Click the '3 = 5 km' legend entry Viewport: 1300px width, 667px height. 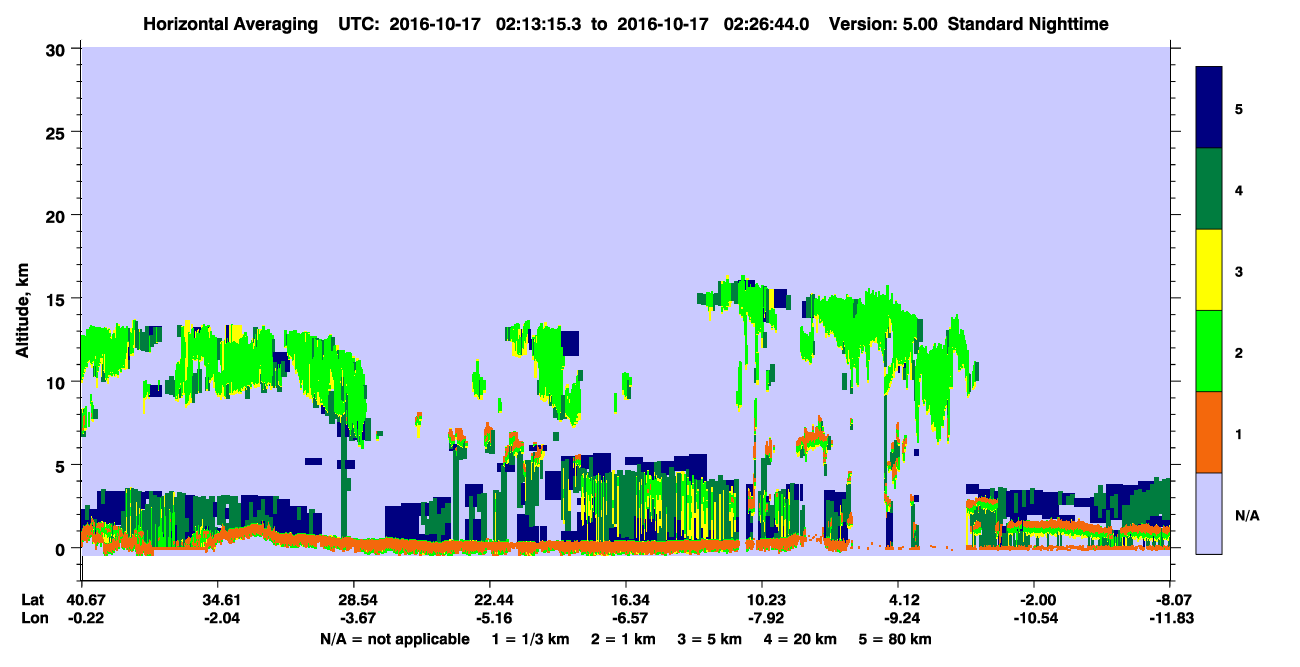coord(710,639)
